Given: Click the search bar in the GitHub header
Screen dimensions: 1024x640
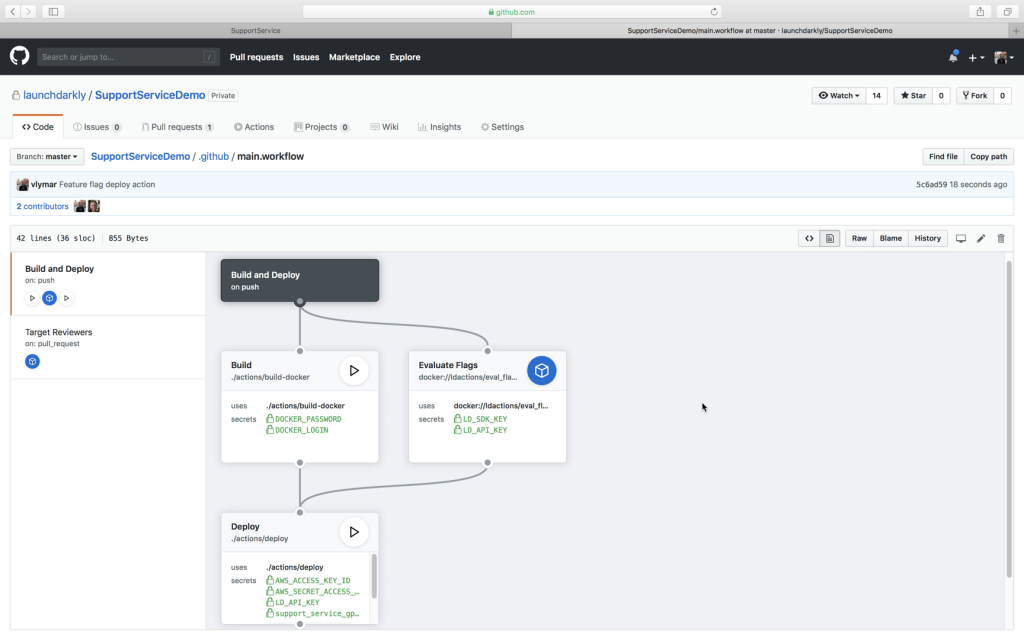Looking at the screenshot, I should coord(128,57).
